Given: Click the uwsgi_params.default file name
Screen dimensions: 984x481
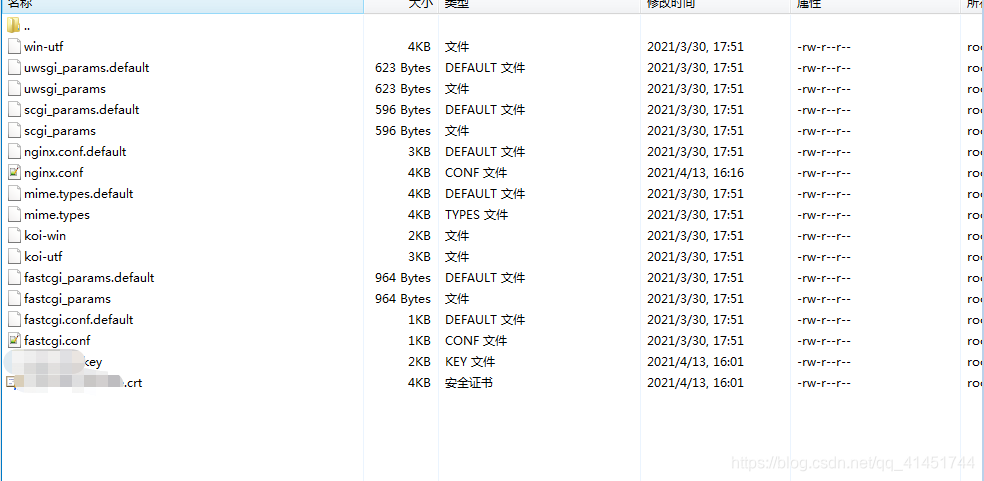Looking at the screenshot, I should [x=87, y=68].
